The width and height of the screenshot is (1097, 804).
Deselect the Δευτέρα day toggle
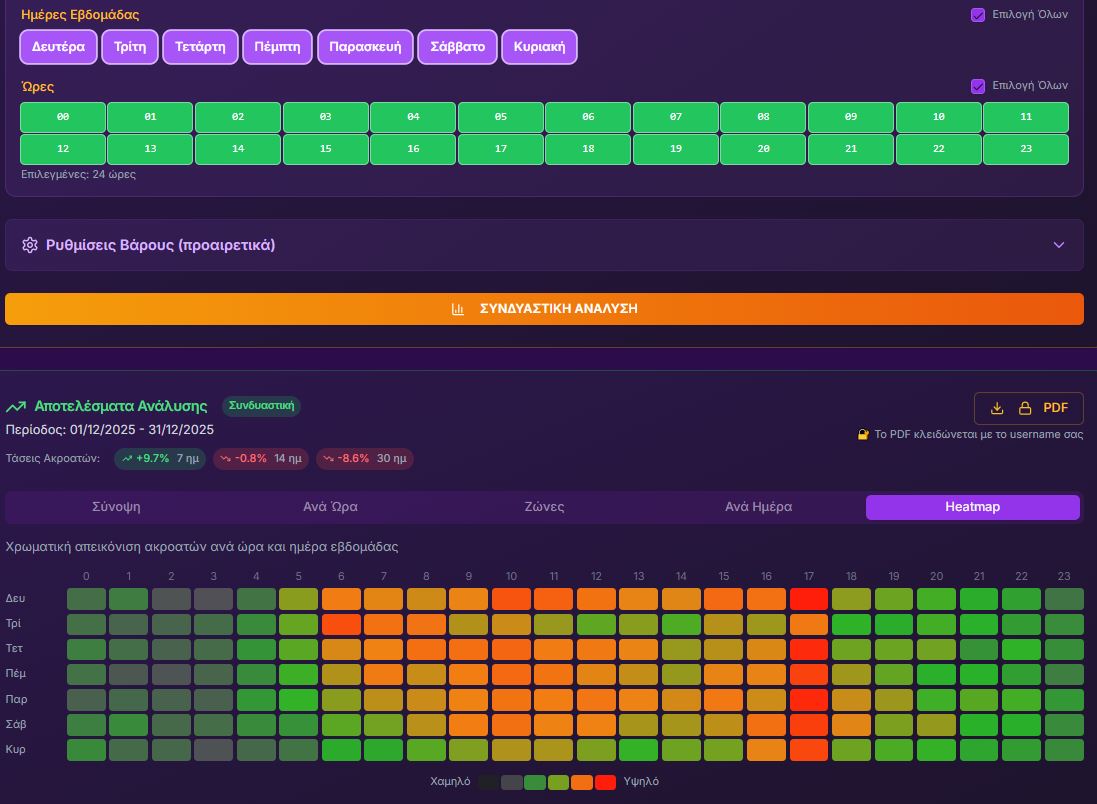58,47
